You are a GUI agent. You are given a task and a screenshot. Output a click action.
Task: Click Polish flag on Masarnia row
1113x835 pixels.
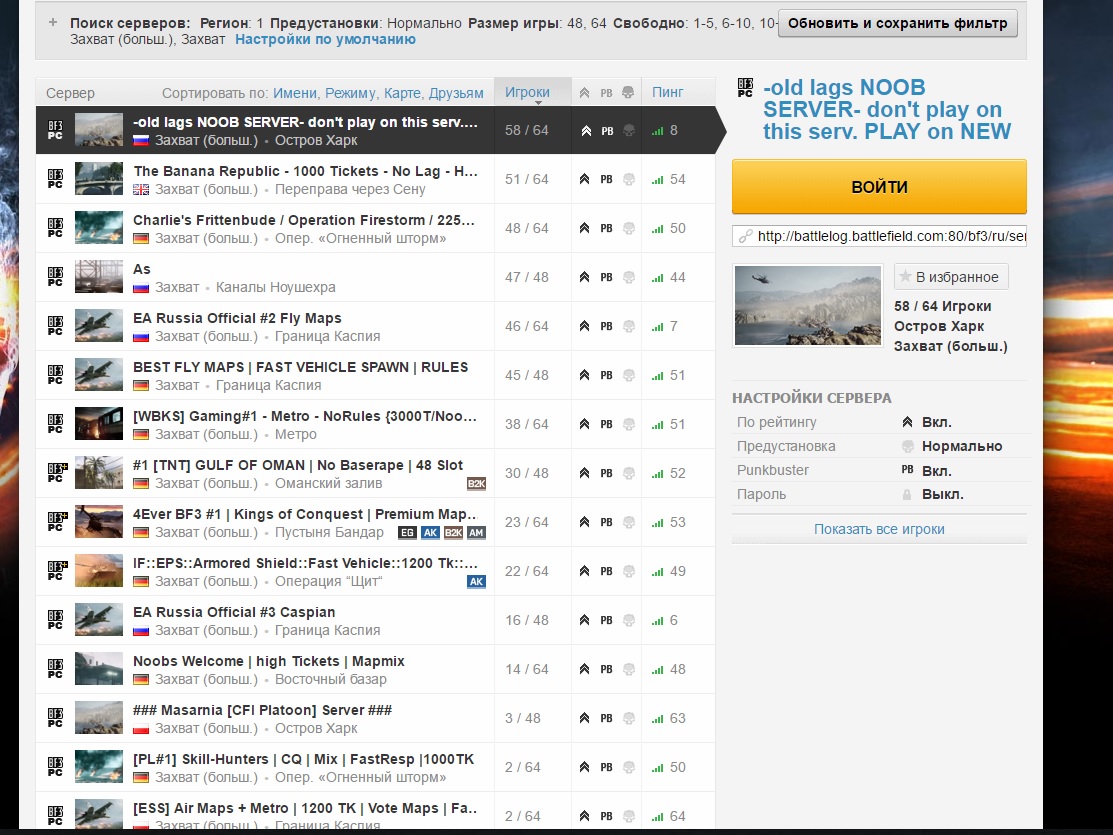tap(141, 728)
